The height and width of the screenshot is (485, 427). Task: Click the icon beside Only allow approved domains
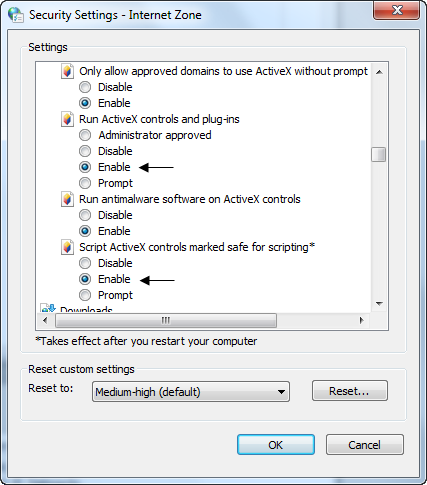click(67, 71)
